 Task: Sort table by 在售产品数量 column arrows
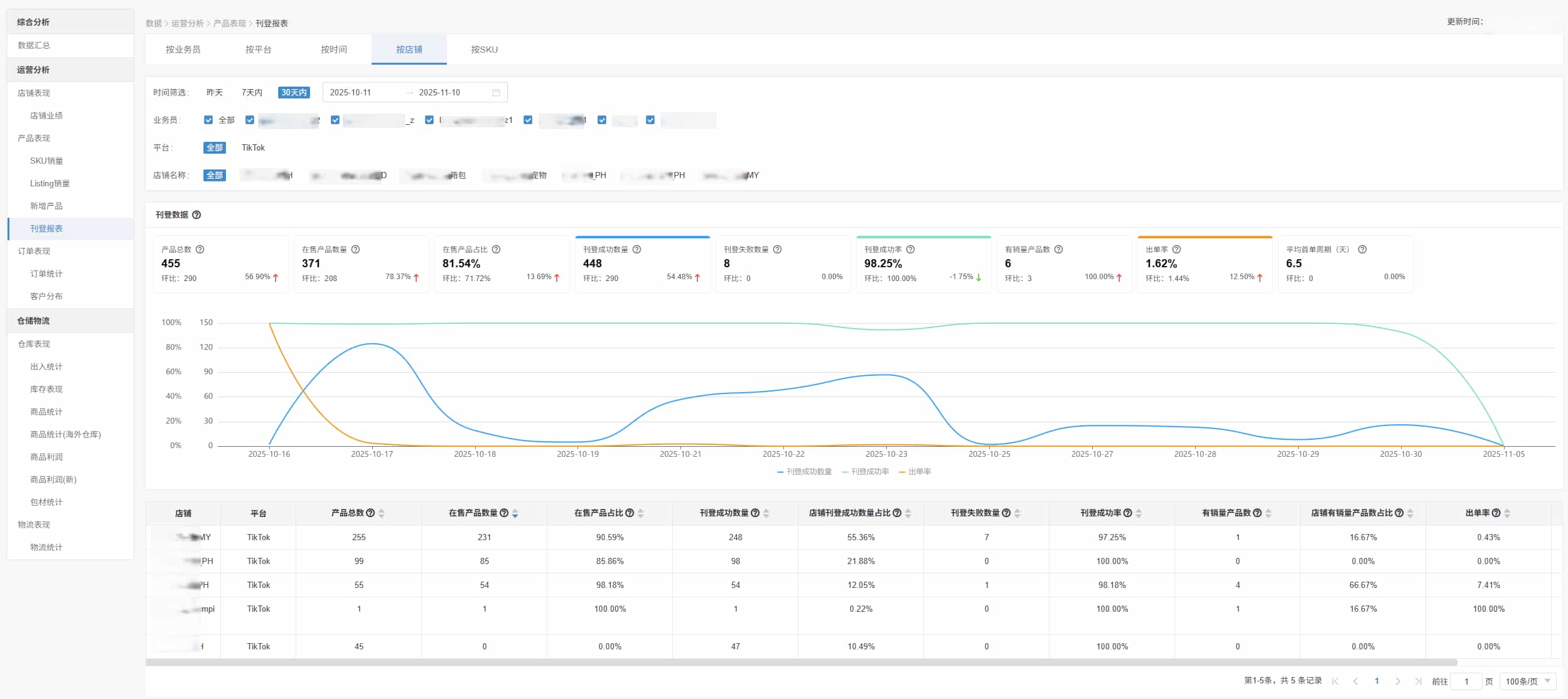point(515,513)
